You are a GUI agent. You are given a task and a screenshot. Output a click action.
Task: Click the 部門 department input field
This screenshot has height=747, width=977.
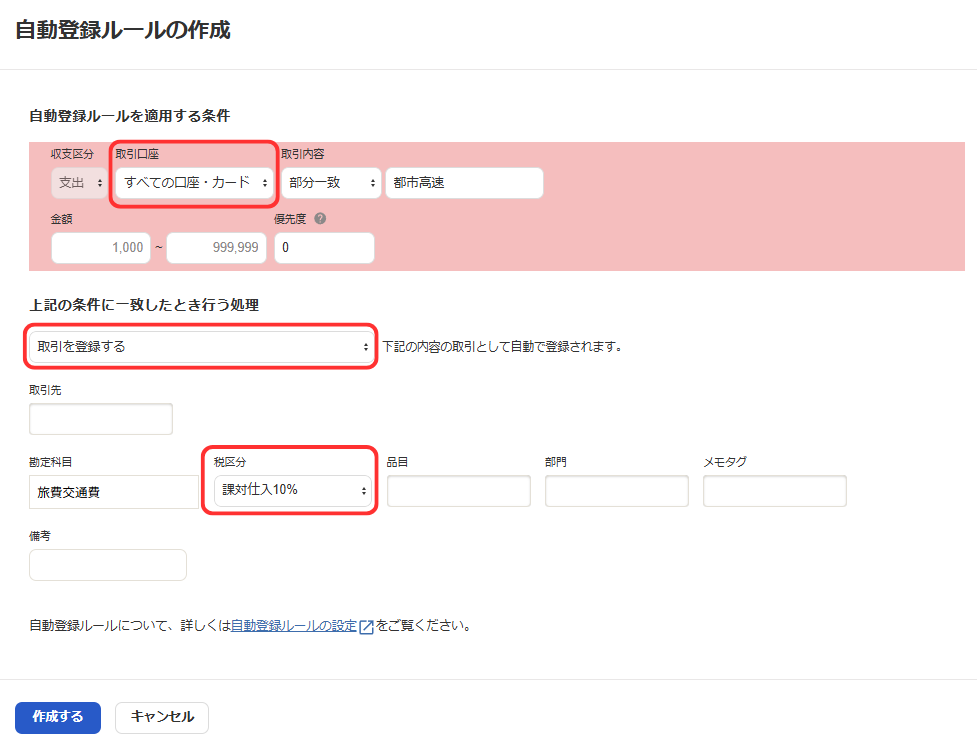616,491
